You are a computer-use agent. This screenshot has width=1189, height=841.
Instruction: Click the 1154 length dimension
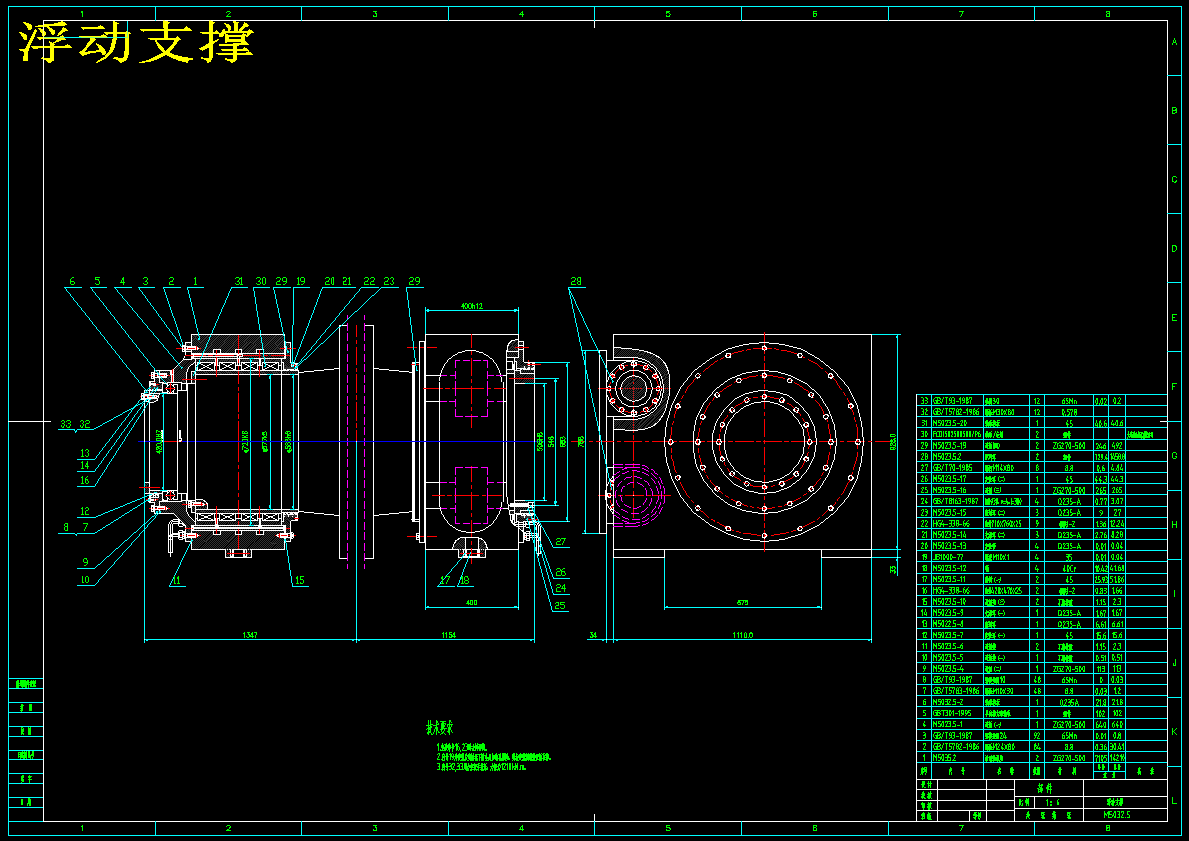[x=448, y=635]
